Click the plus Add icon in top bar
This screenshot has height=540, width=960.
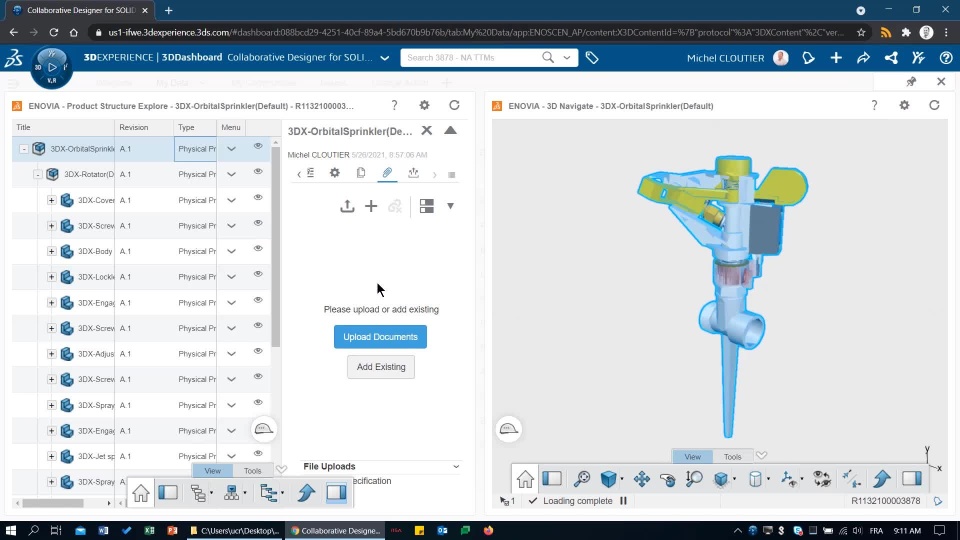pyautogui.click(x=836, y=58)
